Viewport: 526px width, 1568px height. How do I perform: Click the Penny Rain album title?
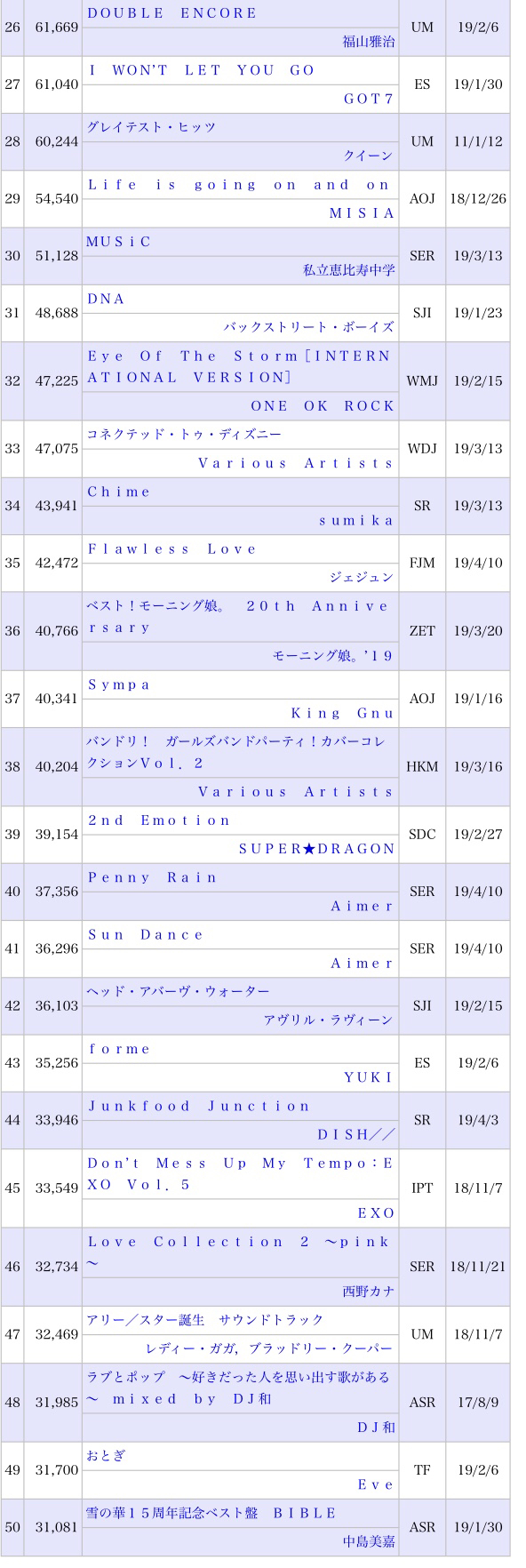click(x=153, y=877)
